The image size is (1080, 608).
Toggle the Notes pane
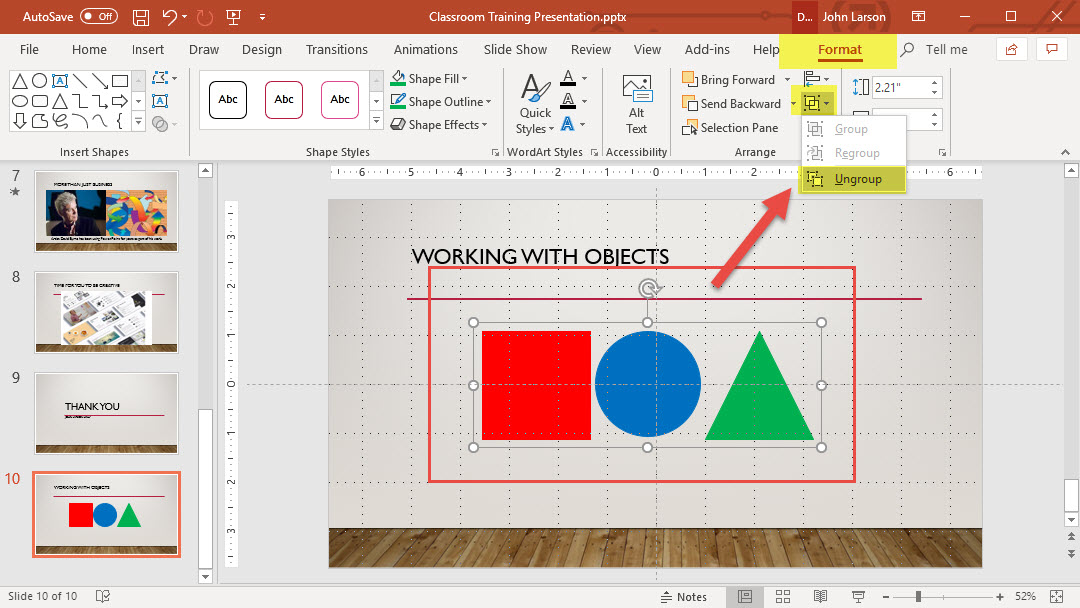683,597
